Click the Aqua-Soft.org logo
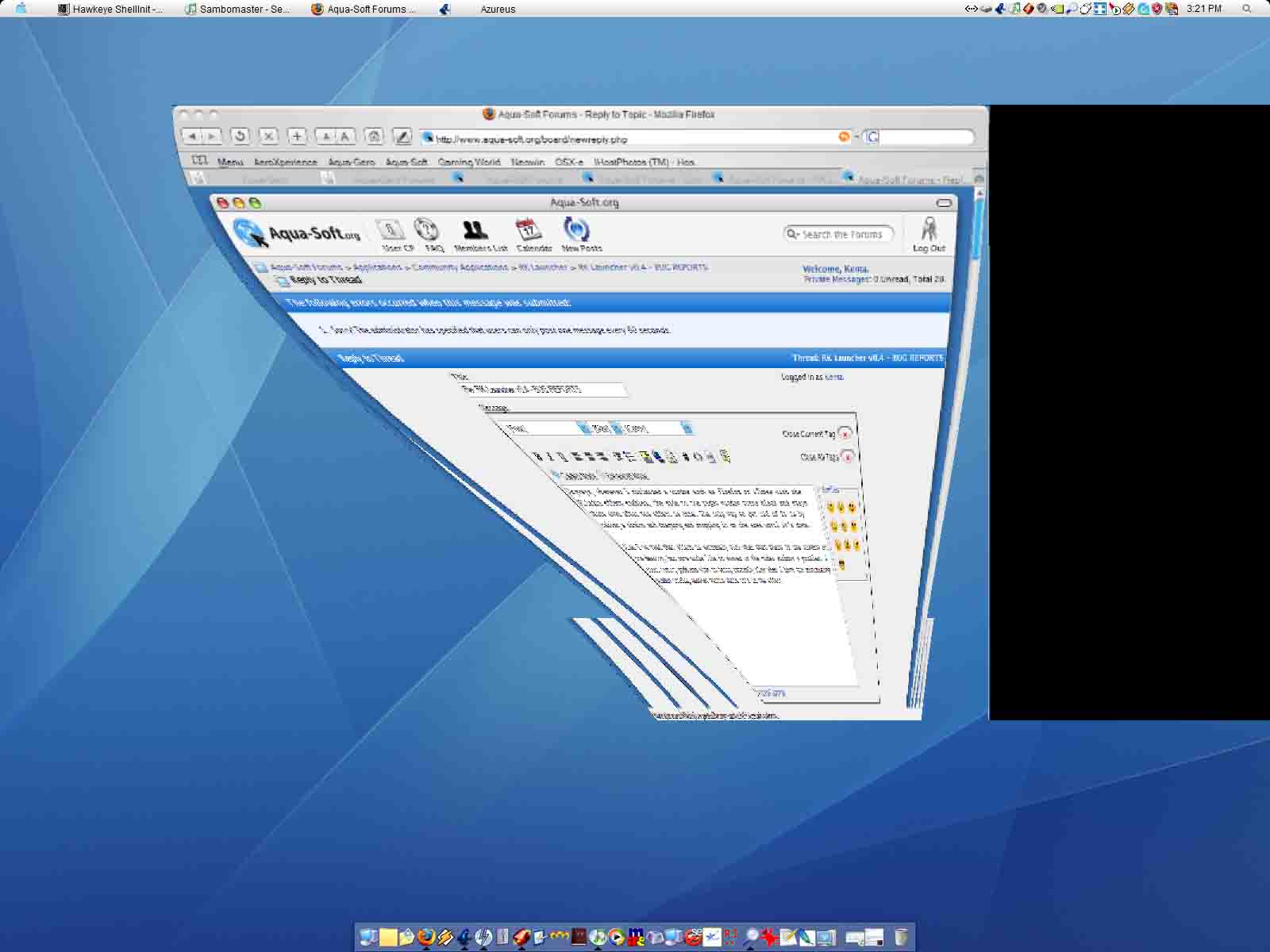Screen dimensions: 1270x952 tap(297, 233)
